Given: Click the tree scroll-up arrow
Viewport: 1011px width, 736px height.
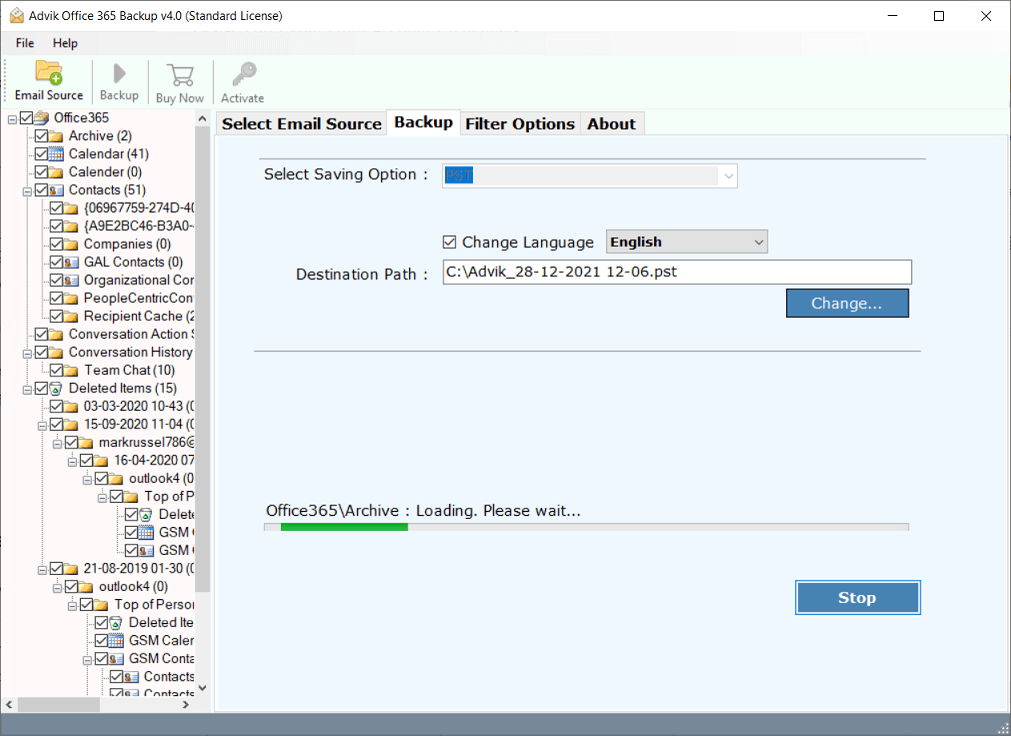Looking at the screenshot, I should 202,119.
